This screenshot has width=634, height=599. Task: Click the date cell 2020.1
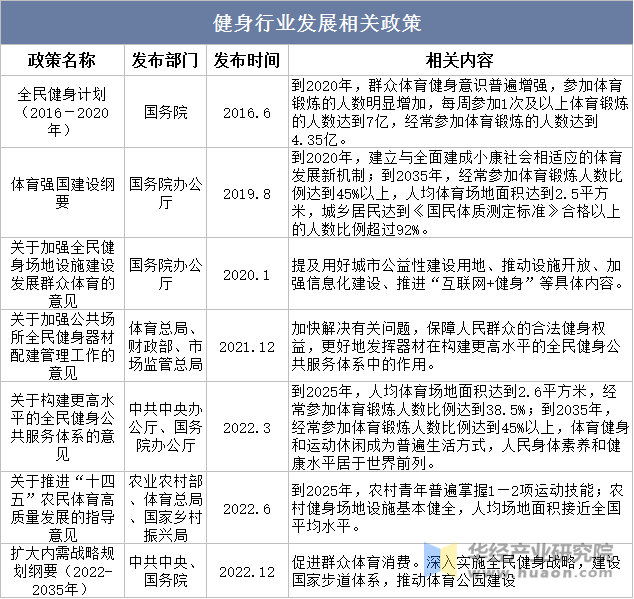[x=247, y=275]
